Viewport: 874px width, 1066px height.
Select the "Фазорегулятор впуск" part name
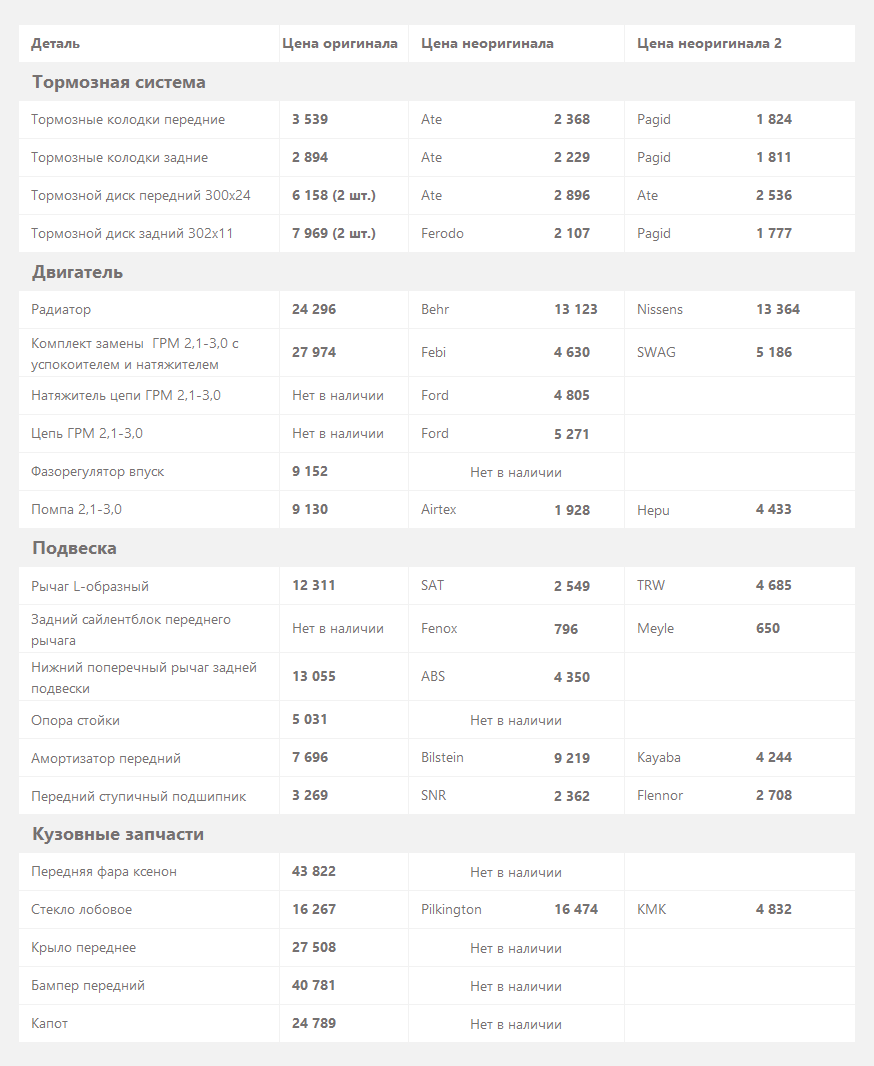(x=97, y=472)
